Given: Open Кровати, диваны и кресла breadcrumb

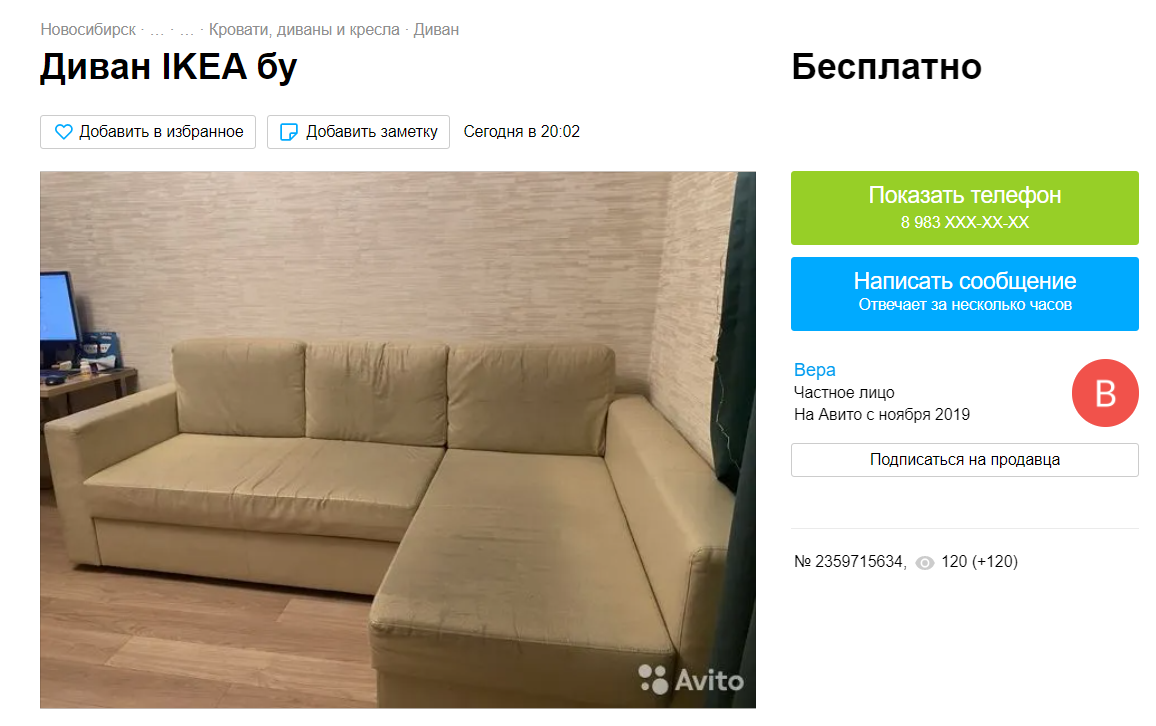Looking at the screenshot, I should tap(304, 30).
